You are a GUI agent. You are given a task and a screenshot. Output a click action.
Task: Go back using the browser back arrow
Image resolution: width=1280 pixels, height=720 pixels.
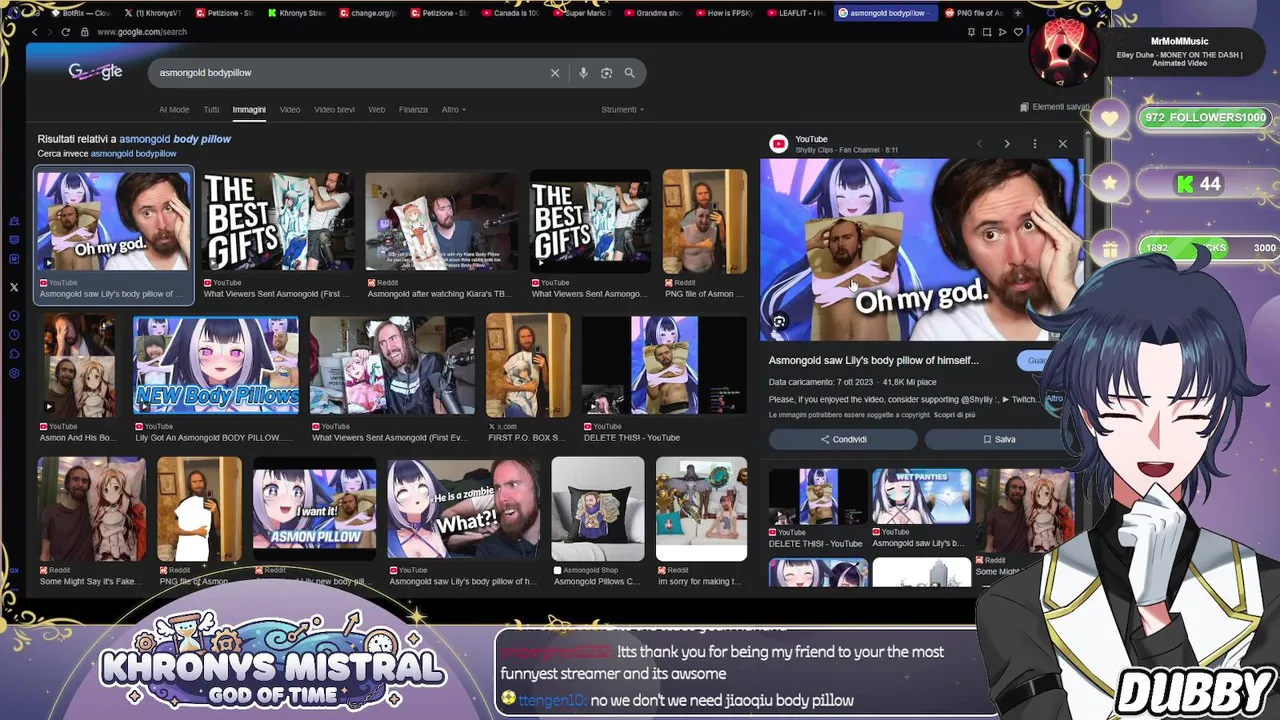click(34, 32)
